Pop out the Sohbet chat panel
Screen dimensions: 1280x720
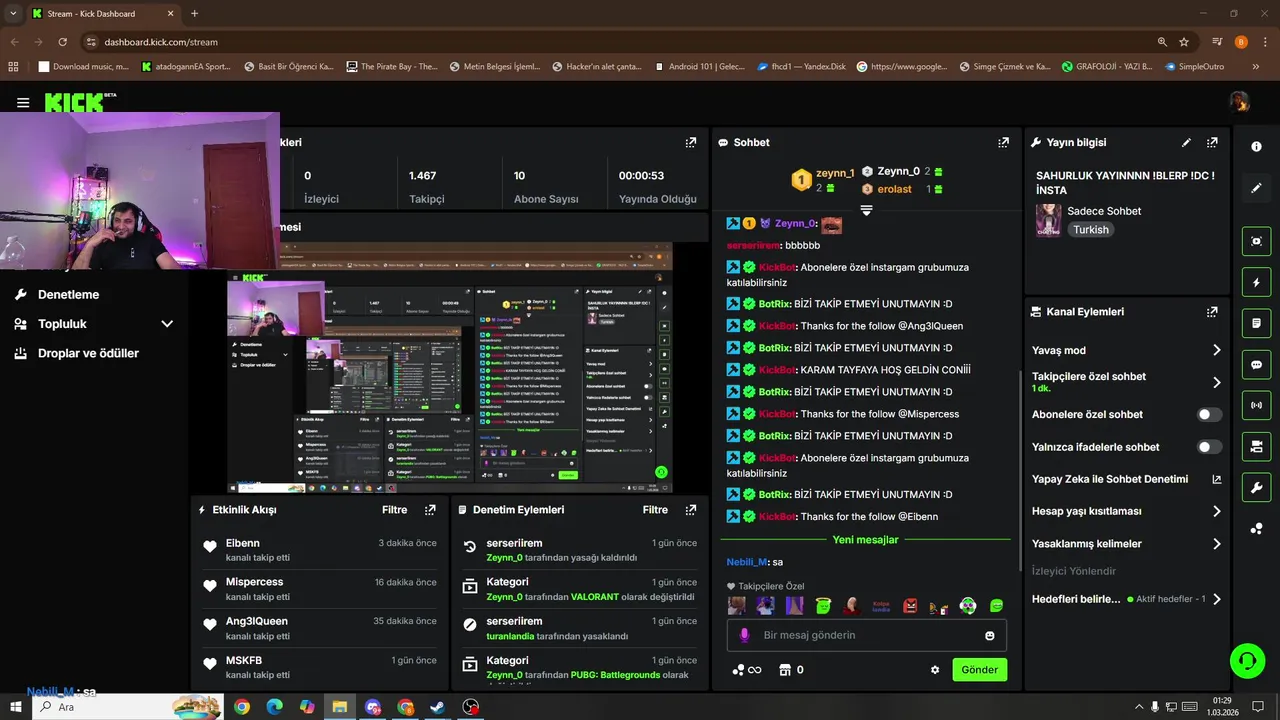point(1003,143)
